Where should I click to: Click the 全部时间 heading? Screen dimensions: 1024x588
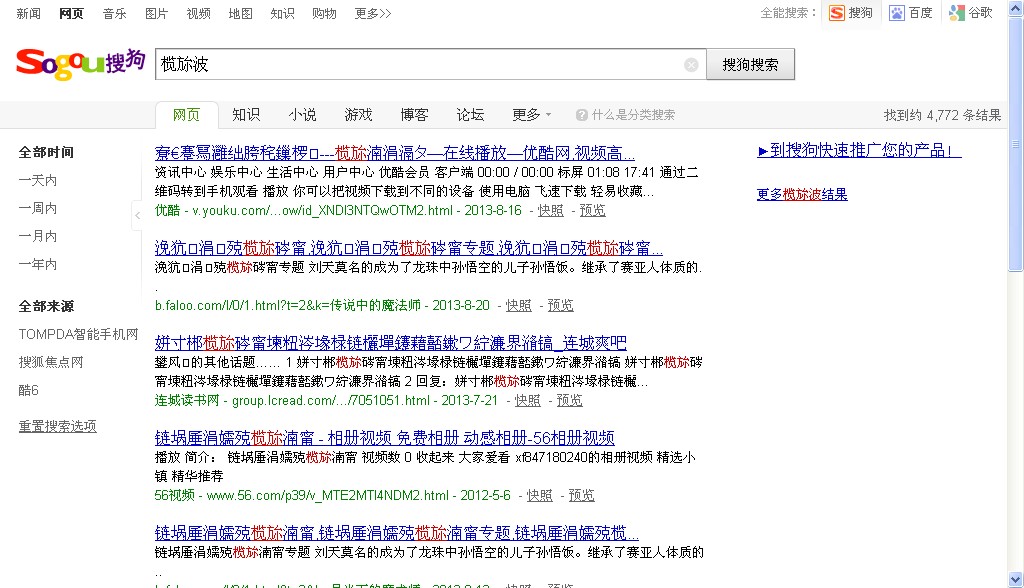[46, 152]
